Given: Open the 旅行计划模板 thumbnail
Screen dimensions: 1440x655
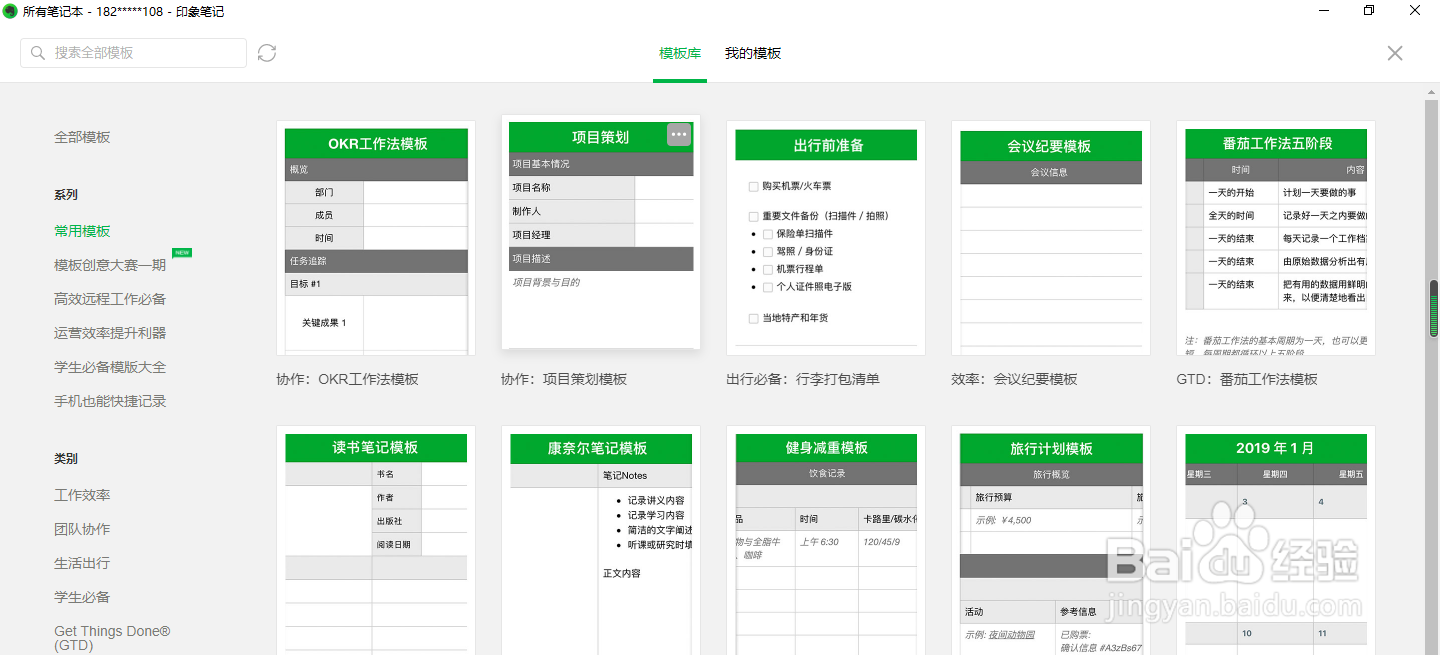Looking at the screenshot, I should click(x=1051, y=540).
